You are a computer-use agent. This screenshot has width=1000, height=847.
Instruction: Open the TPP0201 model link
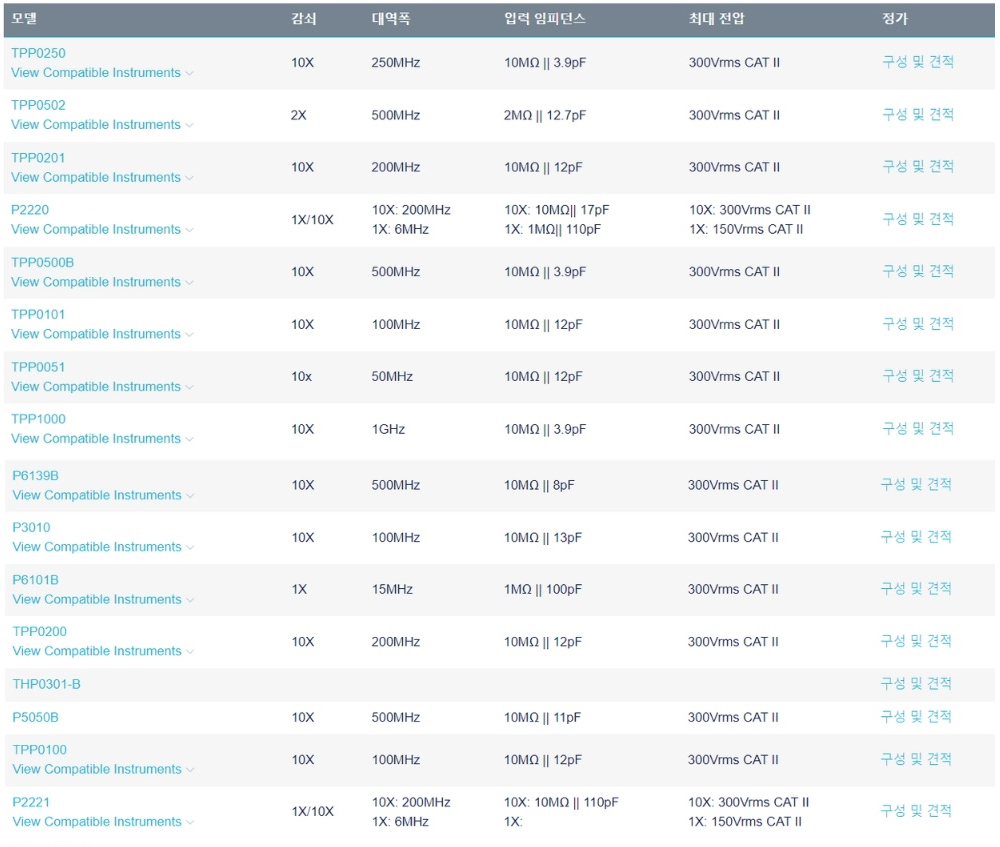tap(38, 158)
